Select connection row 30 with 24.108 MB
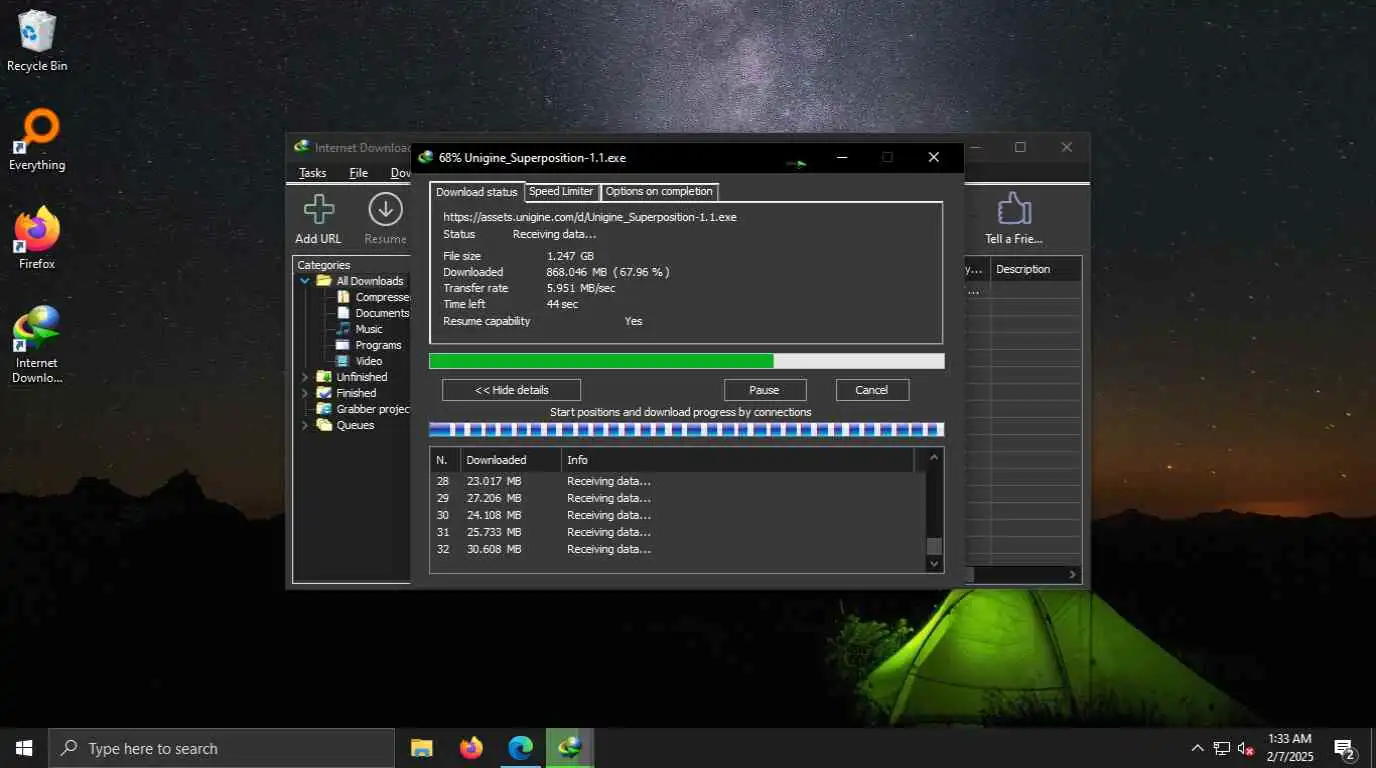Image resolution: width=1376 pixels, height=768 pixels. point(678,515)
